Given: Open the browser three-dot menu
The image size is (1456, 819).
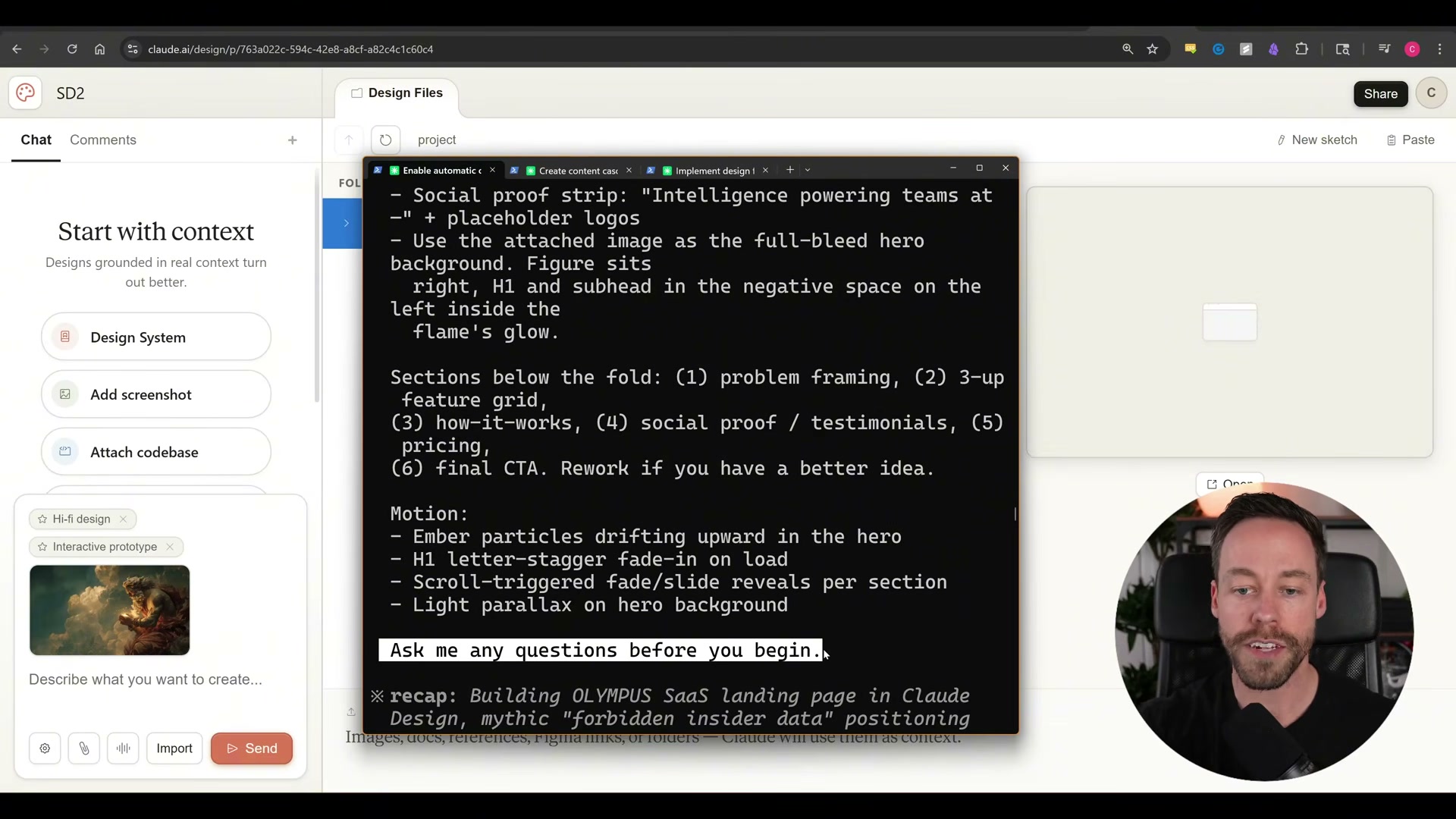Looking at the screenshot, I should point(1440,49).
